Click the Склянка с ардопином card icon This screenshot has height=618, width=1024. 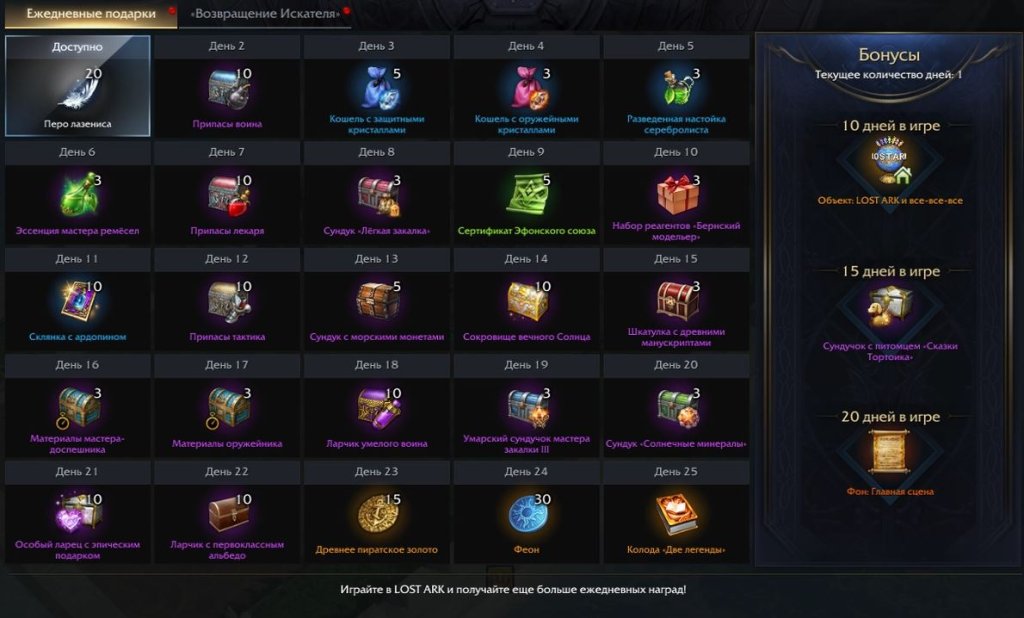pyautogui.click(x=78, y=301)
